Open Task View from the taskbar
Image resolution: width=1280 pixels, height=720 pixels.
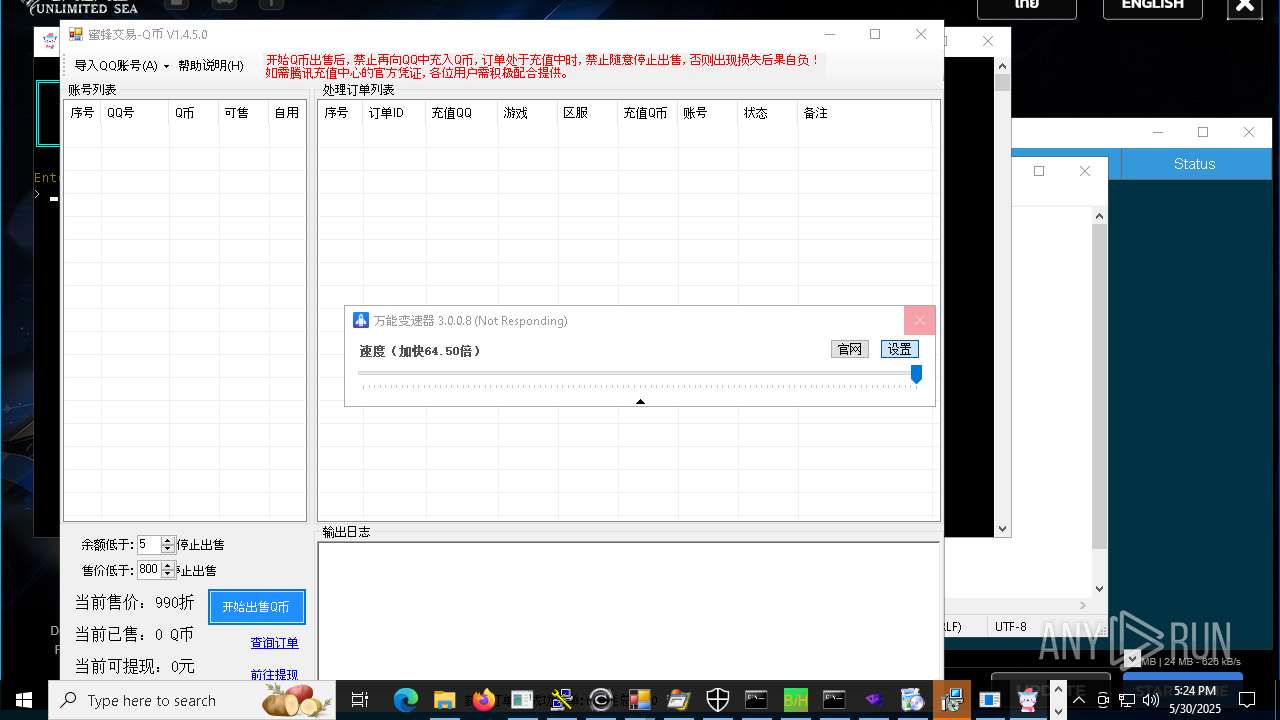tap(360, 700)
